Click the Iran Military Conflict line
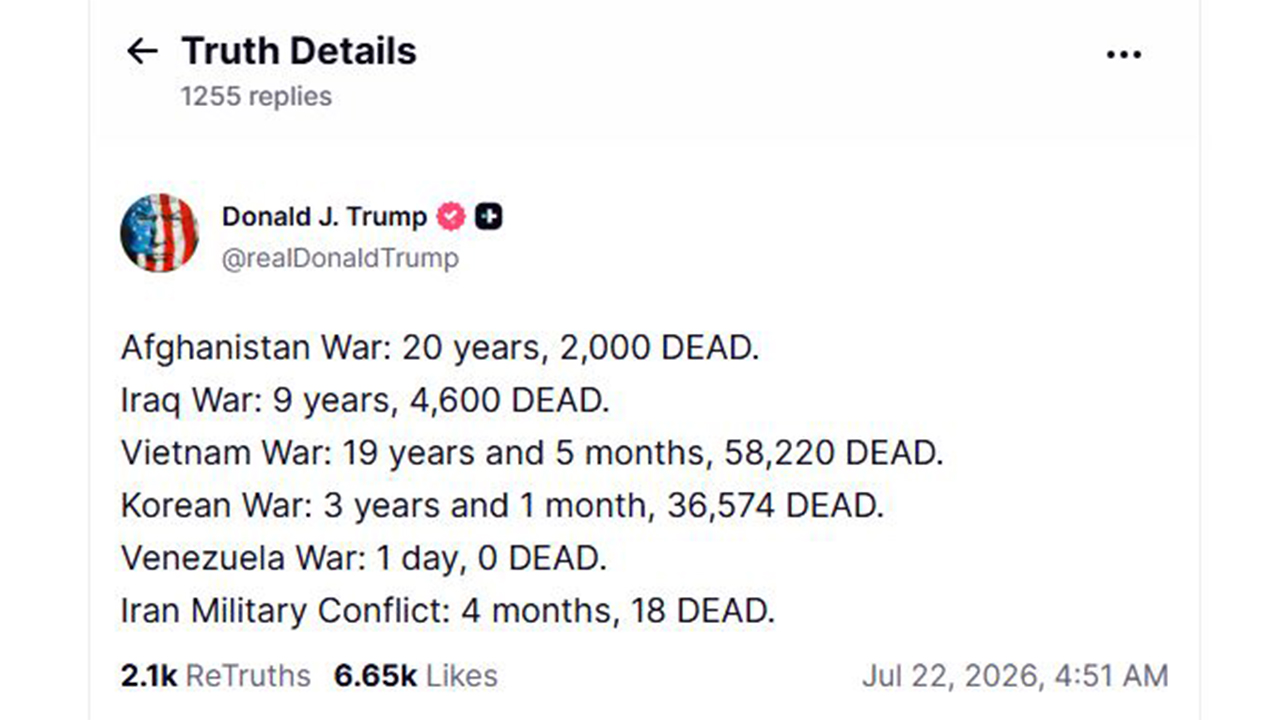The image size is (1280, 720). pos(448,610)
